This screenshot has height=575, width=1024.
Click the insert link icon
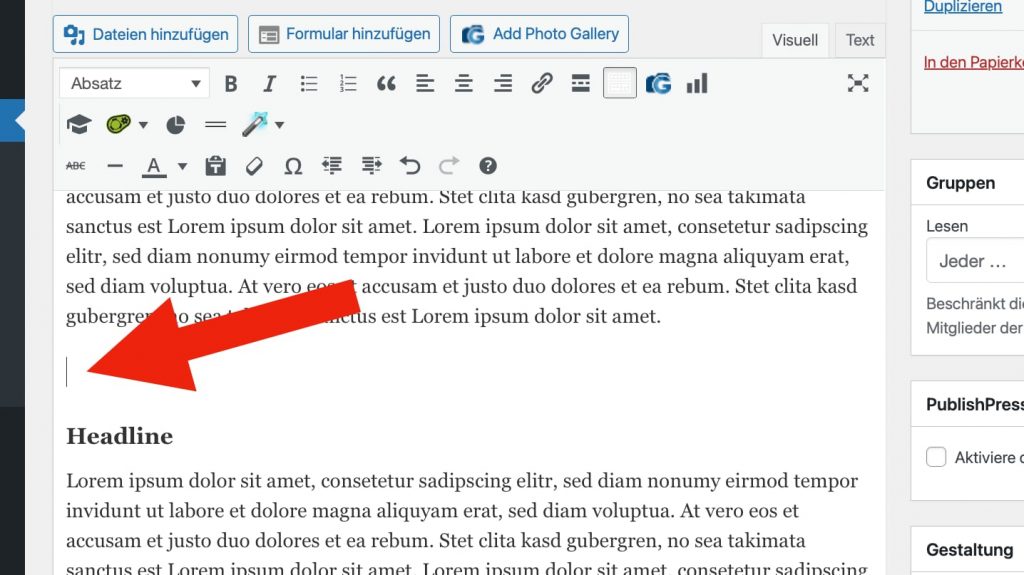(x=542, y=84)
